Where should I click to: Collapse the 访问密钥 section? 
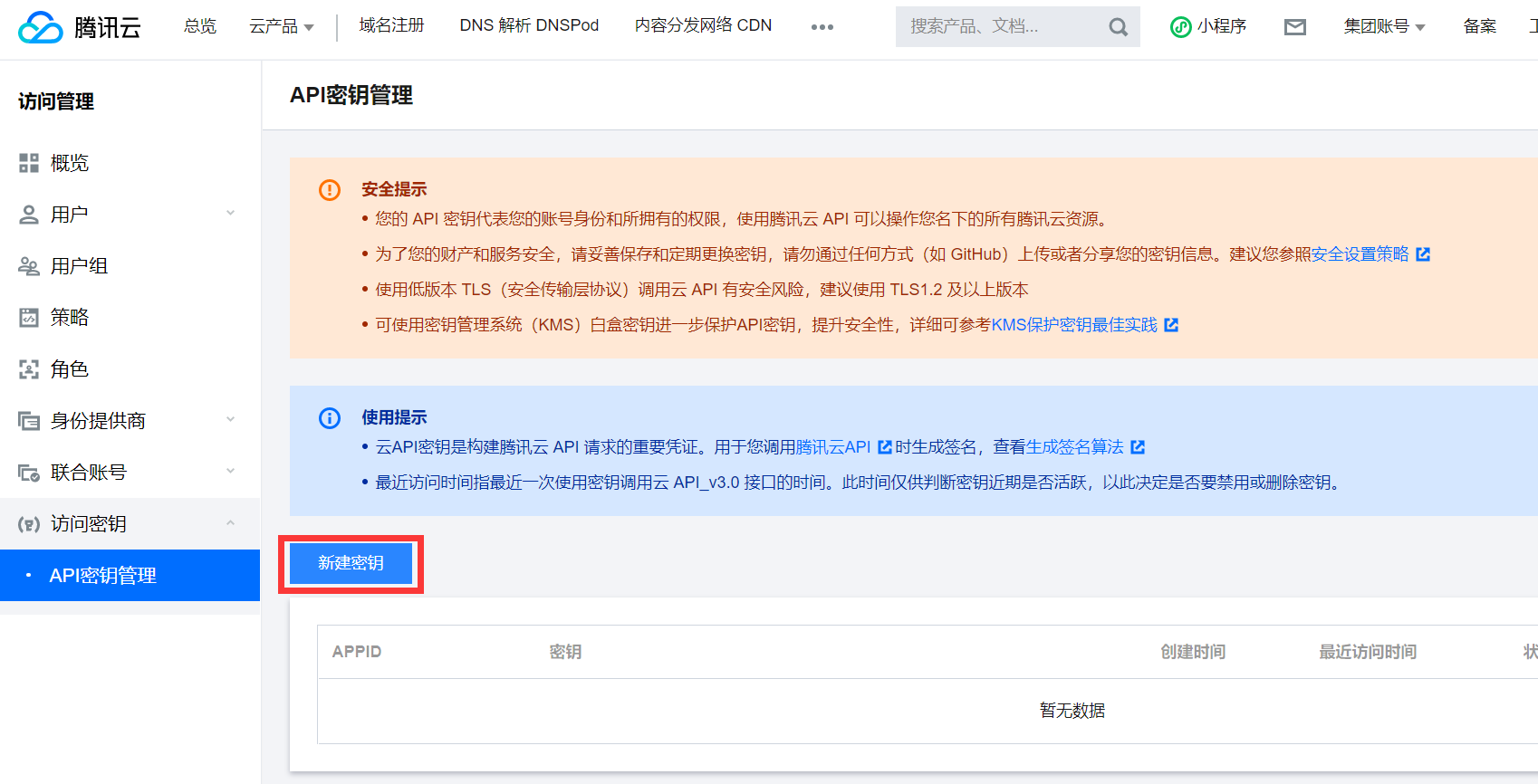230,523
